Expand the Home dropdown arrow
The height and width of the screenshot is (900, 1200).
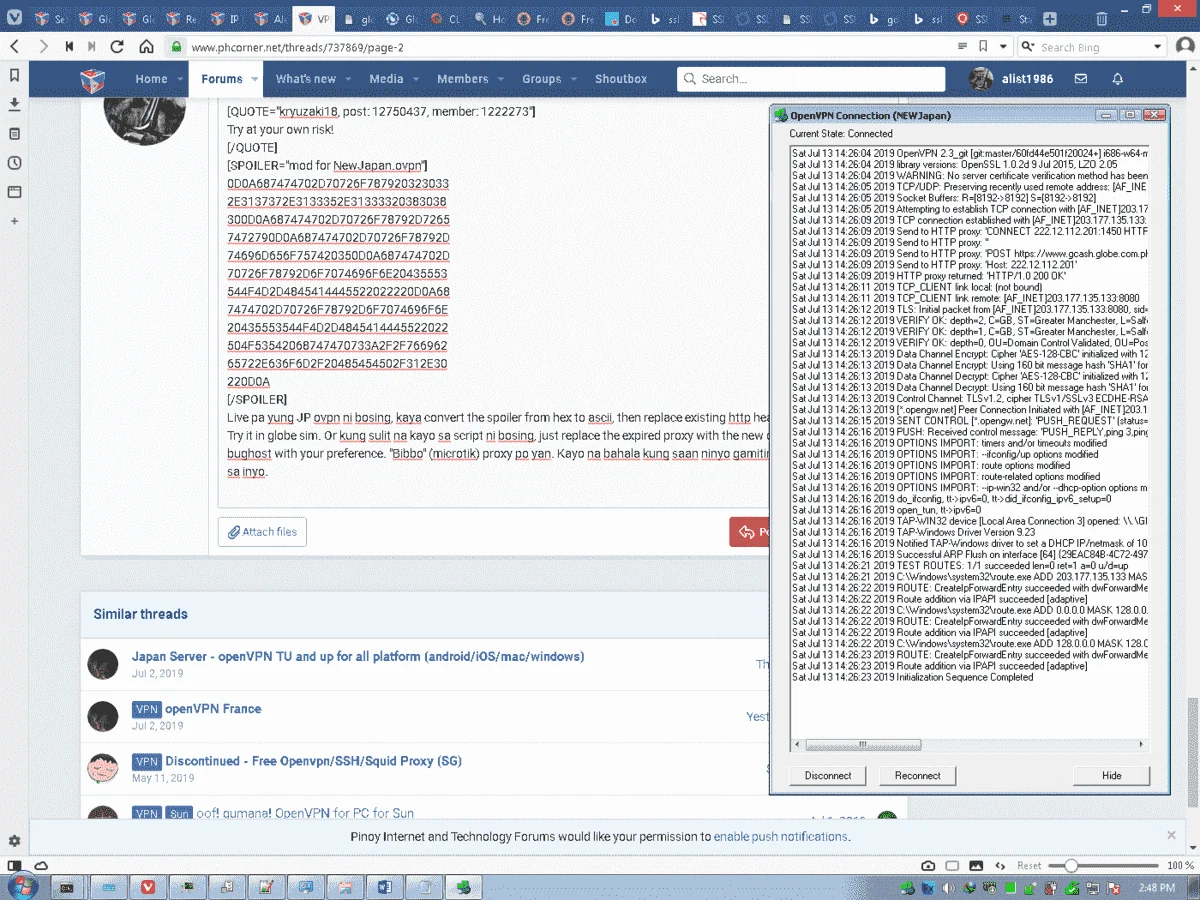coord(180,79)
